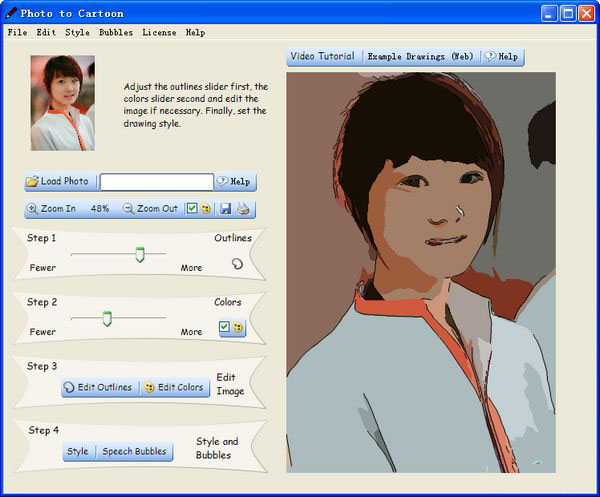Click the Photo to Cartoon pencil title icon
600x497 pixels.
pyautogui.click(x=11, y=13)
